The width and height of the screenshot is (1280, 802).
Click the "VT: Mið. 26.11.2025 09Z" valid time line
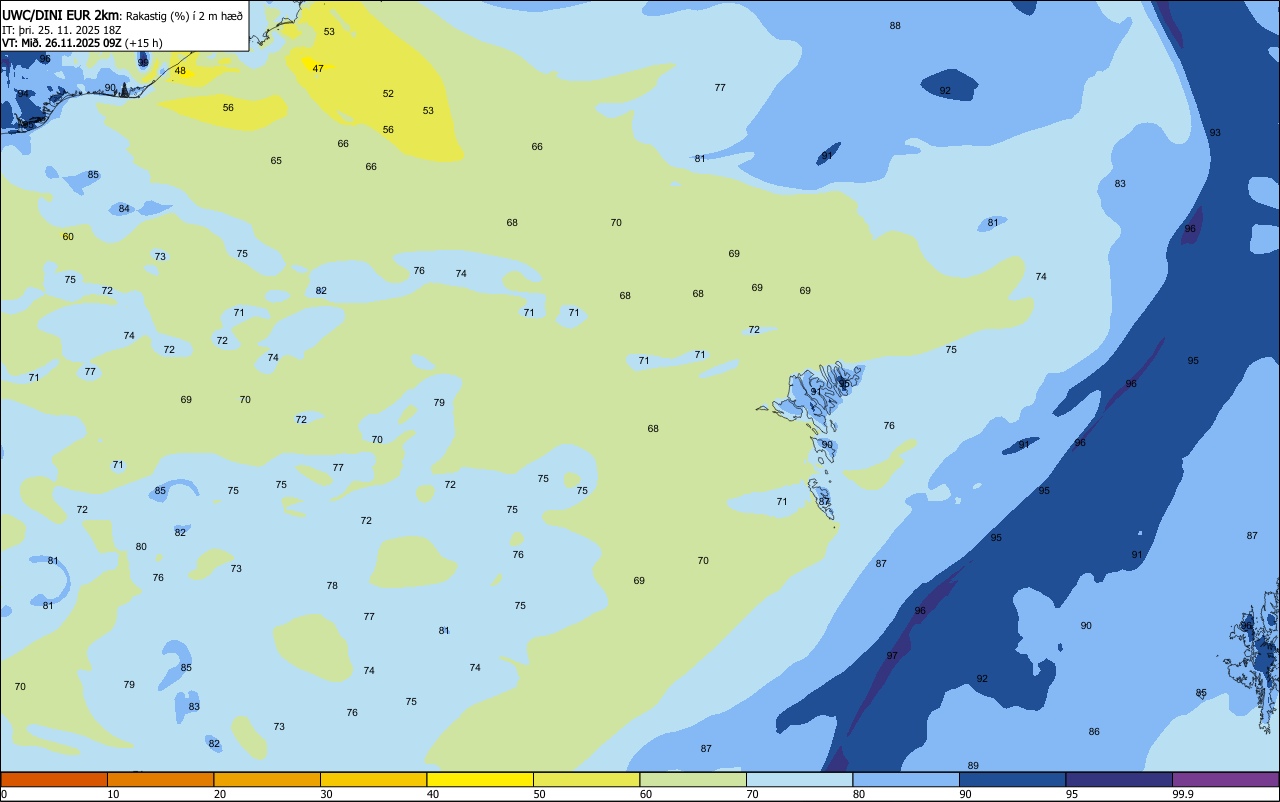(x=62, y=42)
